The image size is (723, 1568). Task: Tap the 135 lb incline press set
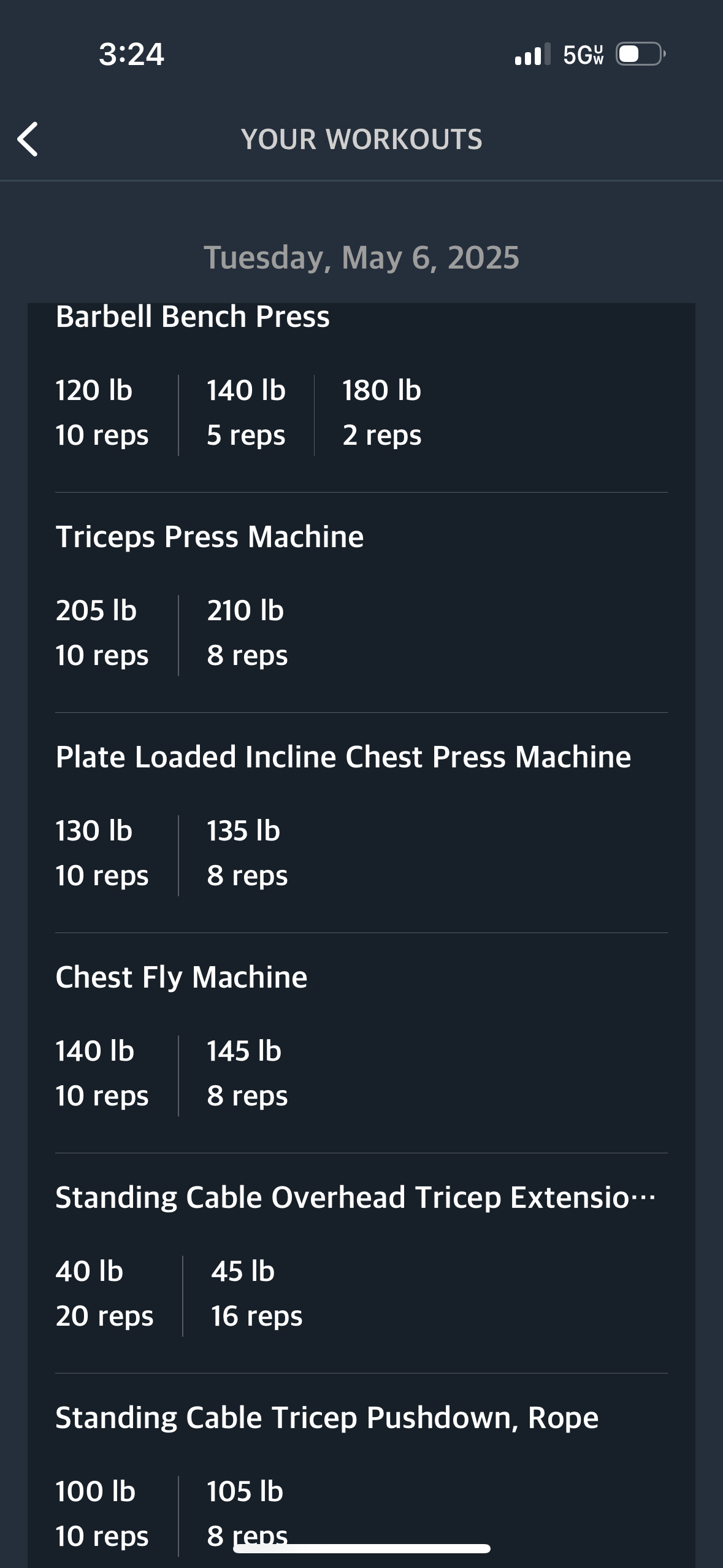point(247,853)
